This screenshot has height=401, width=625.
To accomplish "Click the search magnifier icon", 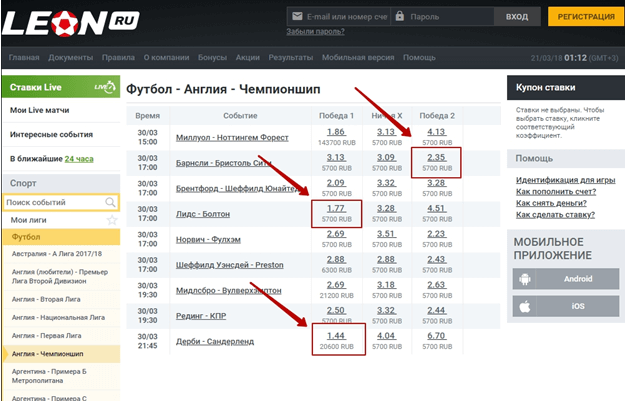I will [x=110, y=202].
